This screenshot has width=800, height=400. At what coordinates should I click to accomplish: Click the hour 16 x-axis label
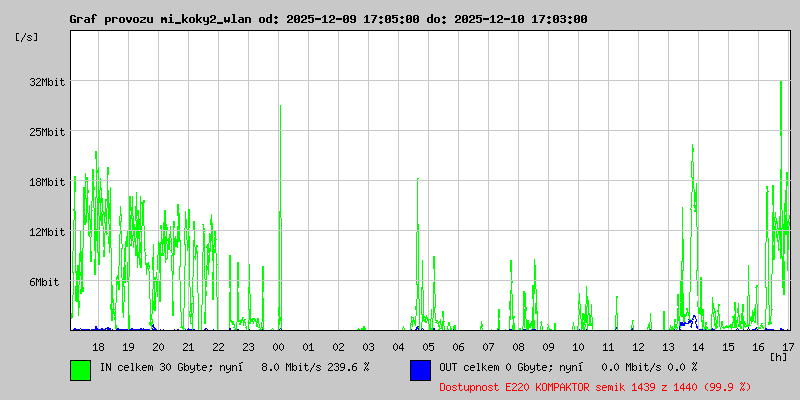point(759,347)
